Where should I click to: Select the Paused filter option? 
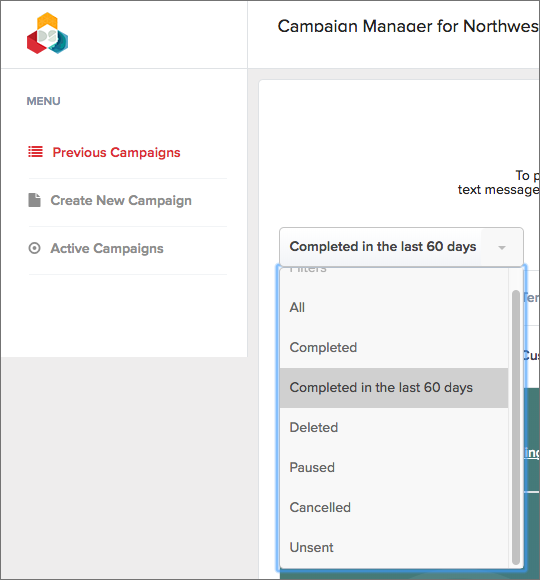[x=394, y=468]
